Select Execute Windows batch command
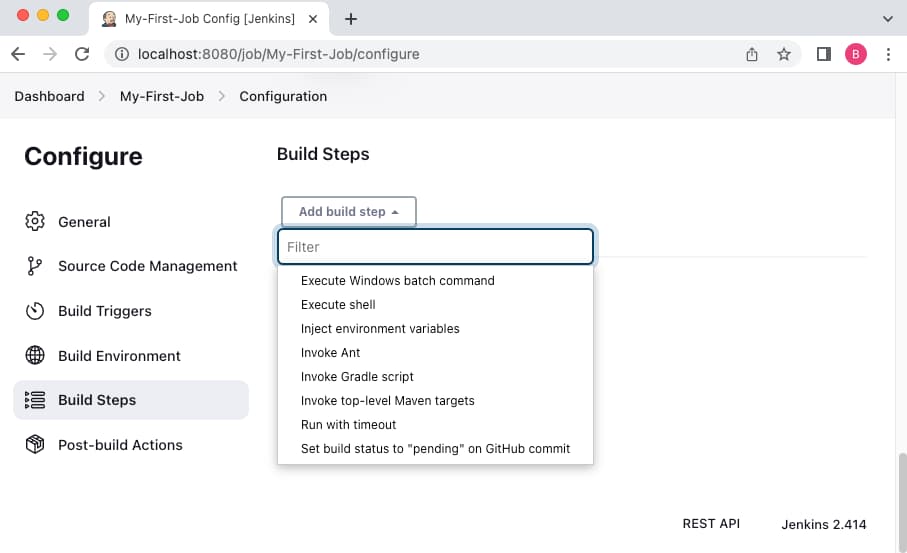The height and width of the screenshot is (553, 907). coord(397,281)
